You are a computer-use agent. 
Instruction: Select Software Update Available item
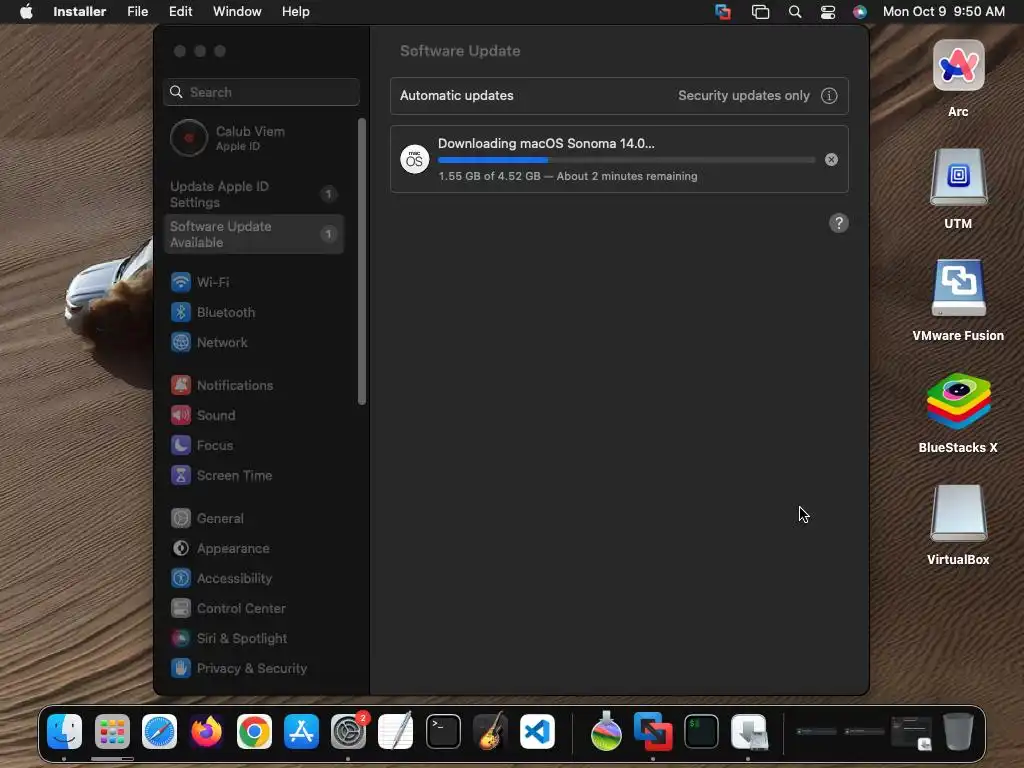255,234
